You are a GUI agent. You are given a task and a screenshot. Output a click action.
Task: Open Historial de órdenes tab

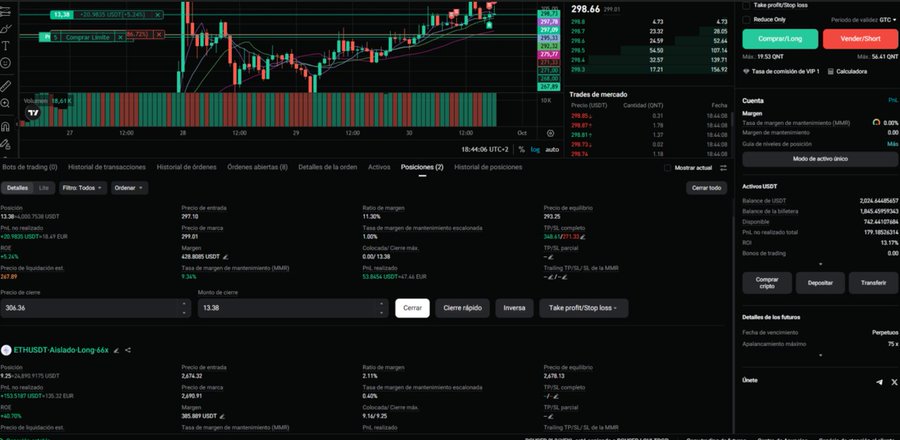coord(187,167)
